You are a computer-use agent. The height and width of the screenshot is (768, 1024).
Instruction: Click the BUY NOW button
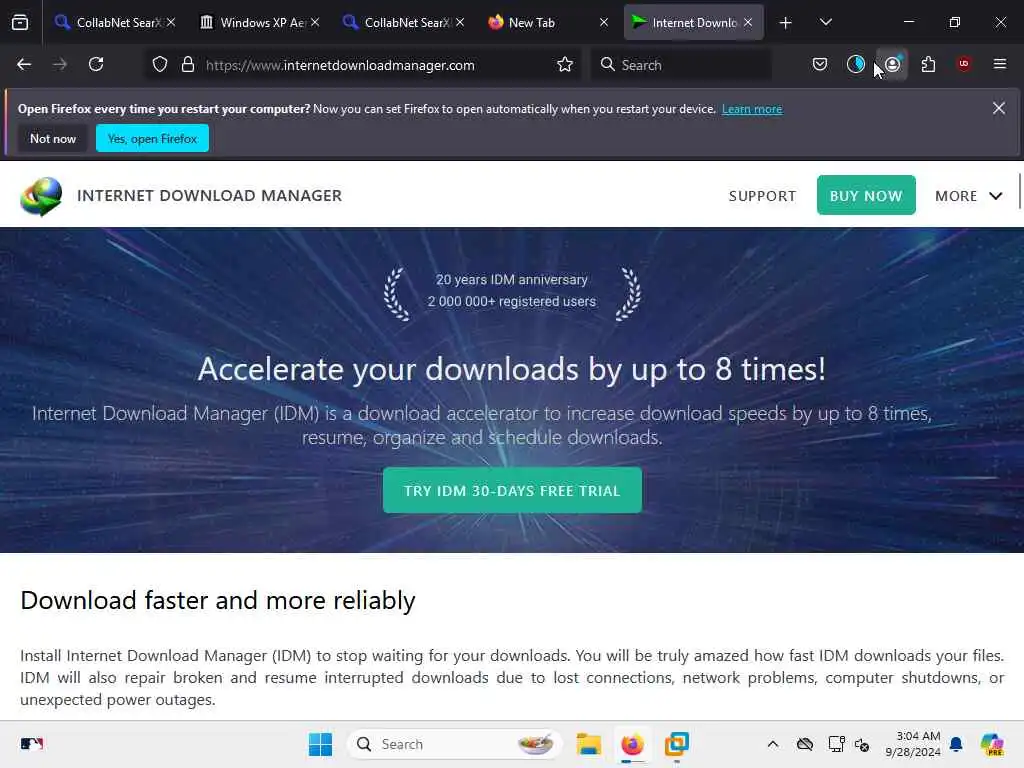(x=866, y=195)
